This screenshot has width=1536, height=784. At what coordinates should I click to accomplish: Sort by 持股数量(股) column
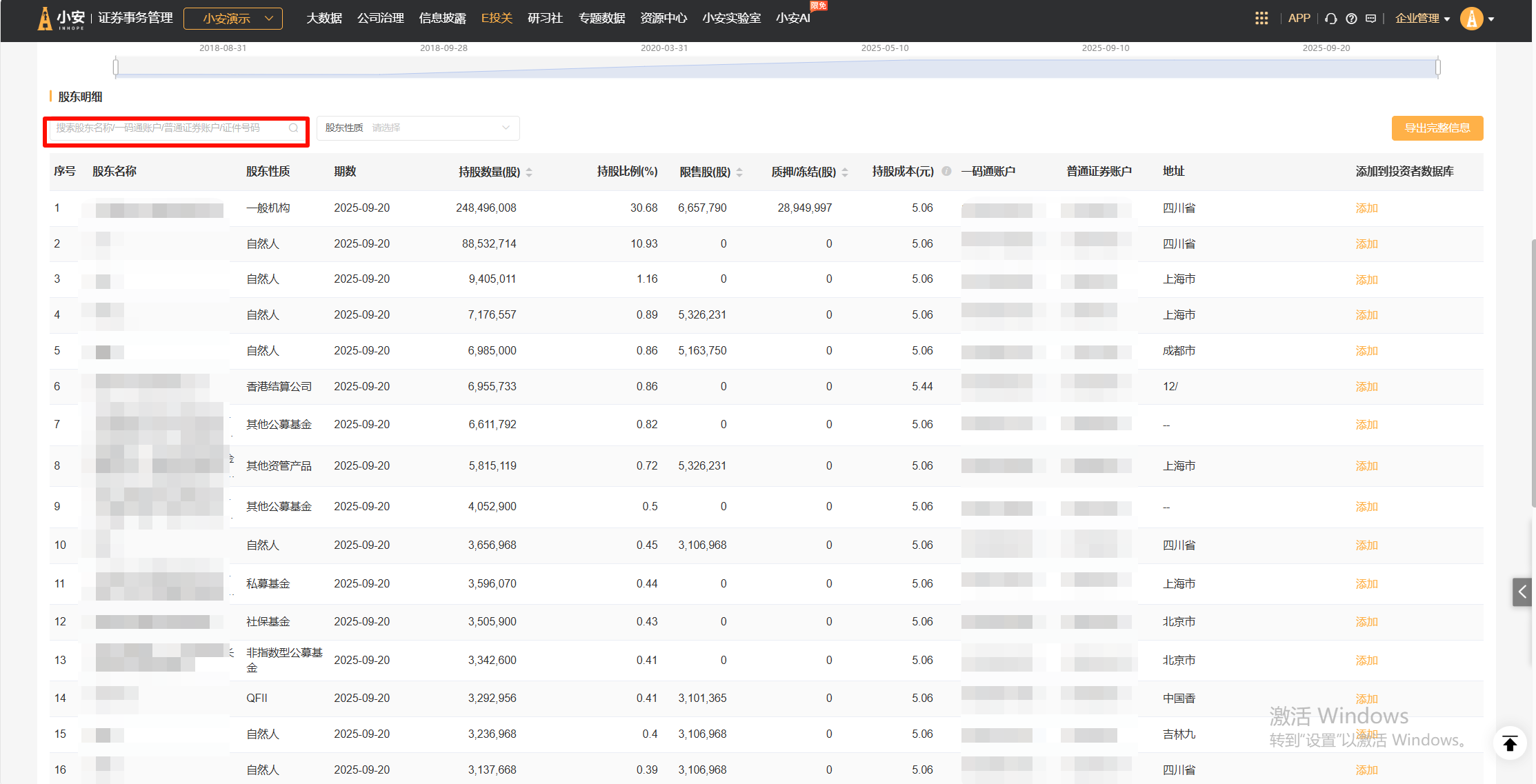point(529,172)
